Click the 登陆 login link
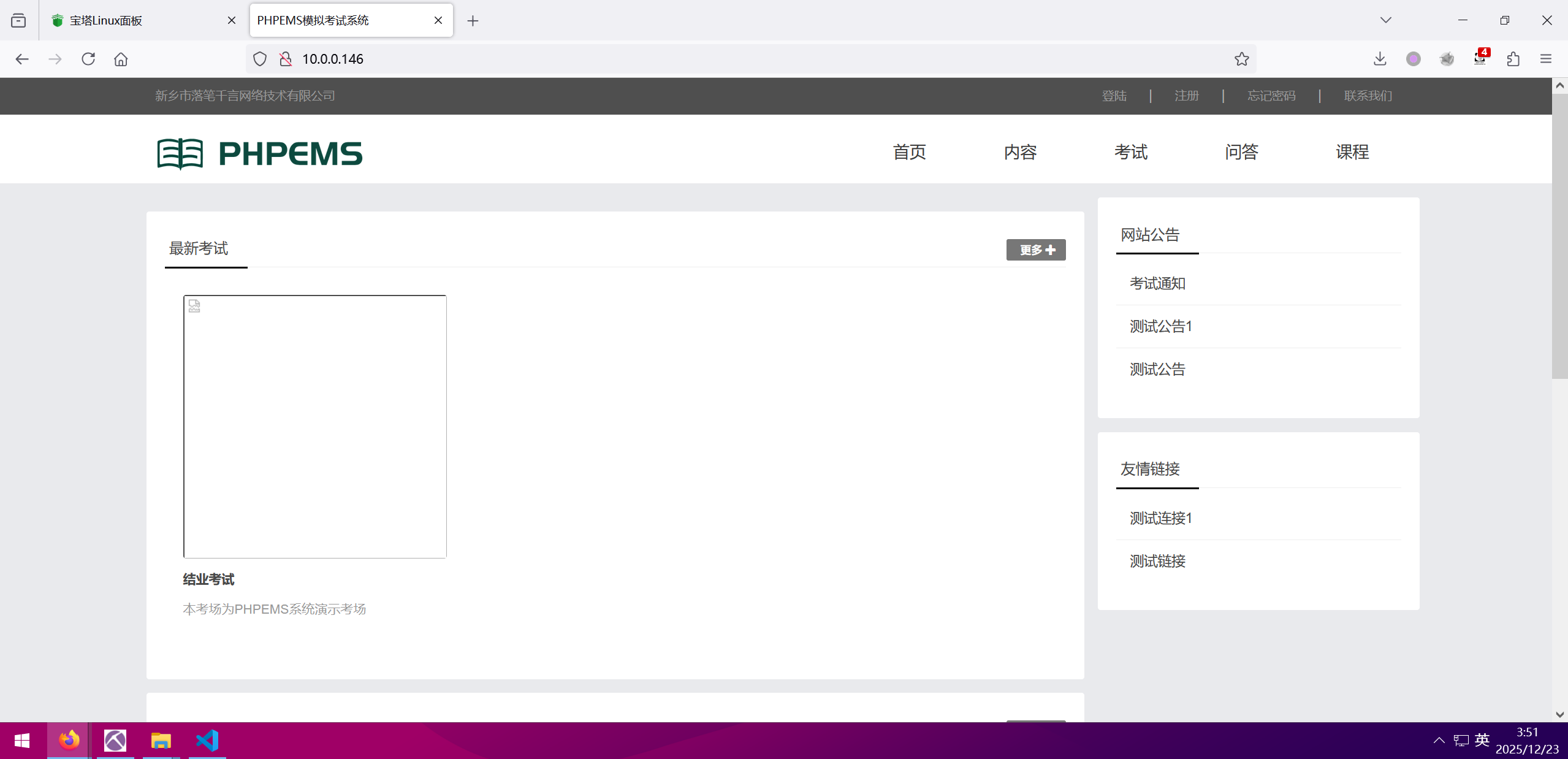 click(x=1114, y=96)
